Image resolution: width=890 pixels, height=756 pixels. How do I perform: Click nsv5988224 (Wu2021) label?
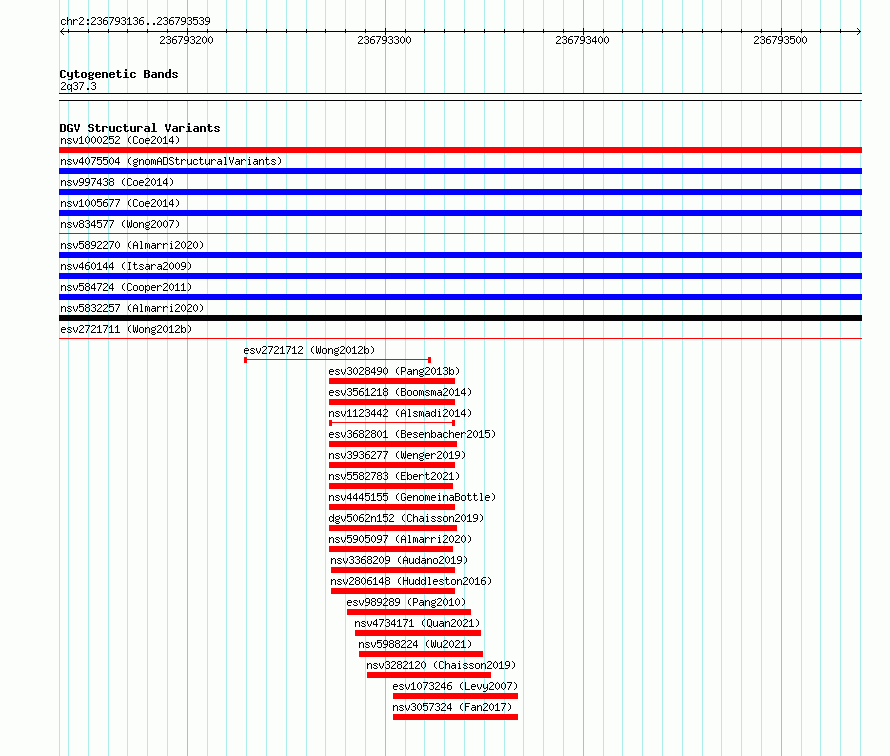tap(415, 644)
